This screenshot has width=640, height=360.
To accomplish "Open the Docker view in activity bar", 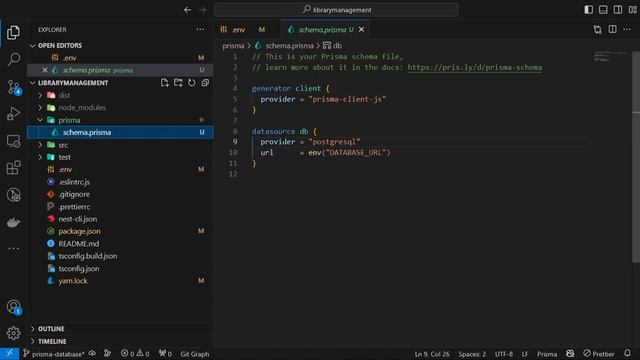I will coord(13,222).
